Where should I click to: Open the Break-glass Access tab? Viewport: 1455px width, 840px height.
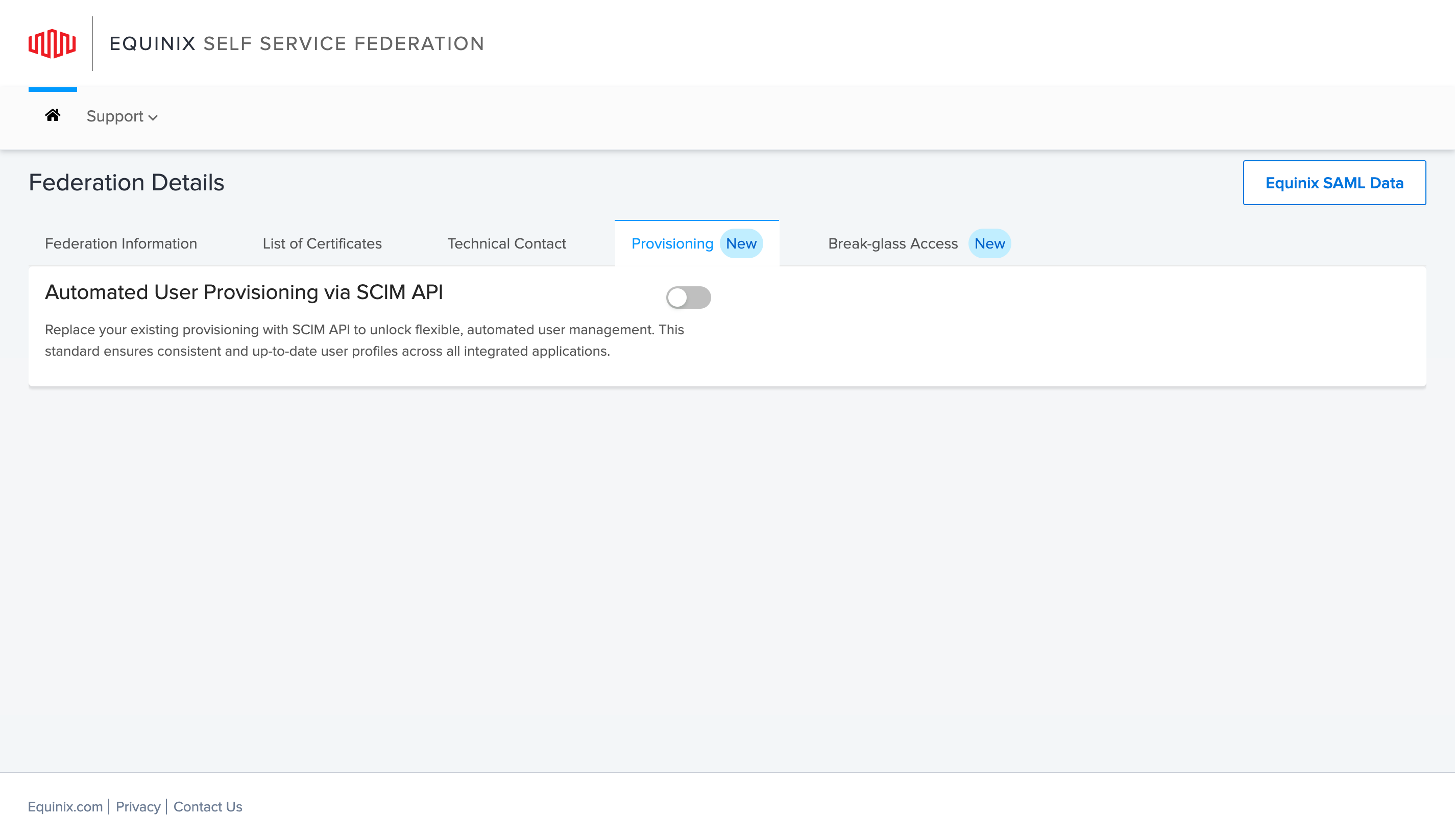coord(919,243)
